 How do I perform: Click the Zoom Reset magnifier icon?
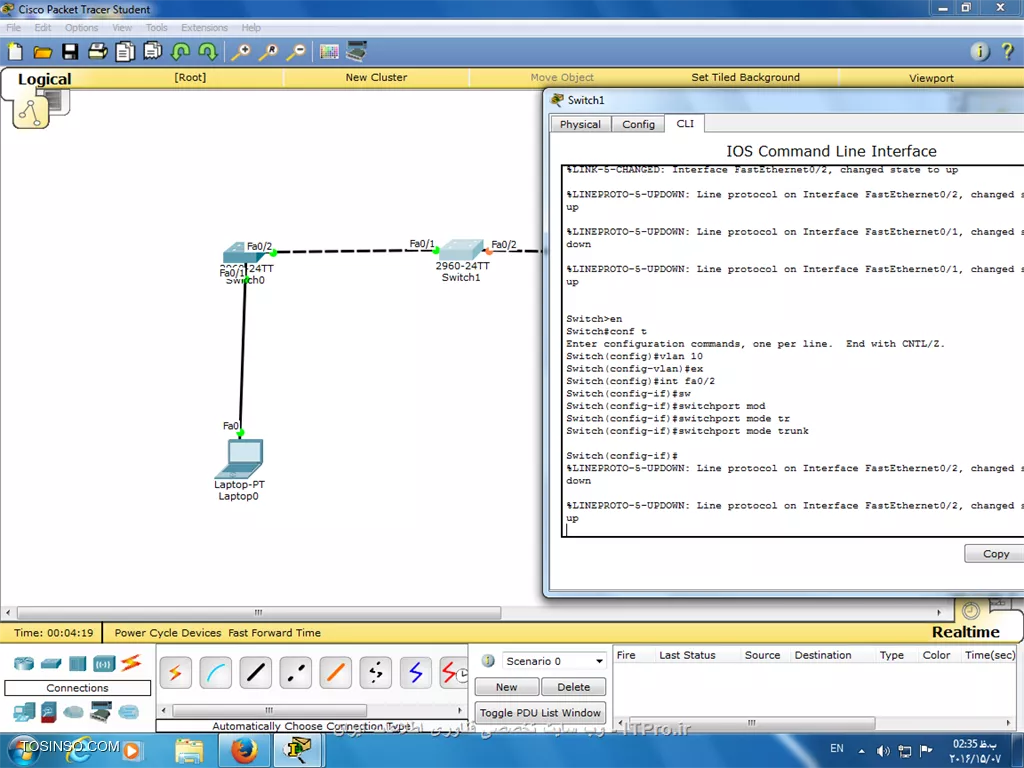(268, 52)
